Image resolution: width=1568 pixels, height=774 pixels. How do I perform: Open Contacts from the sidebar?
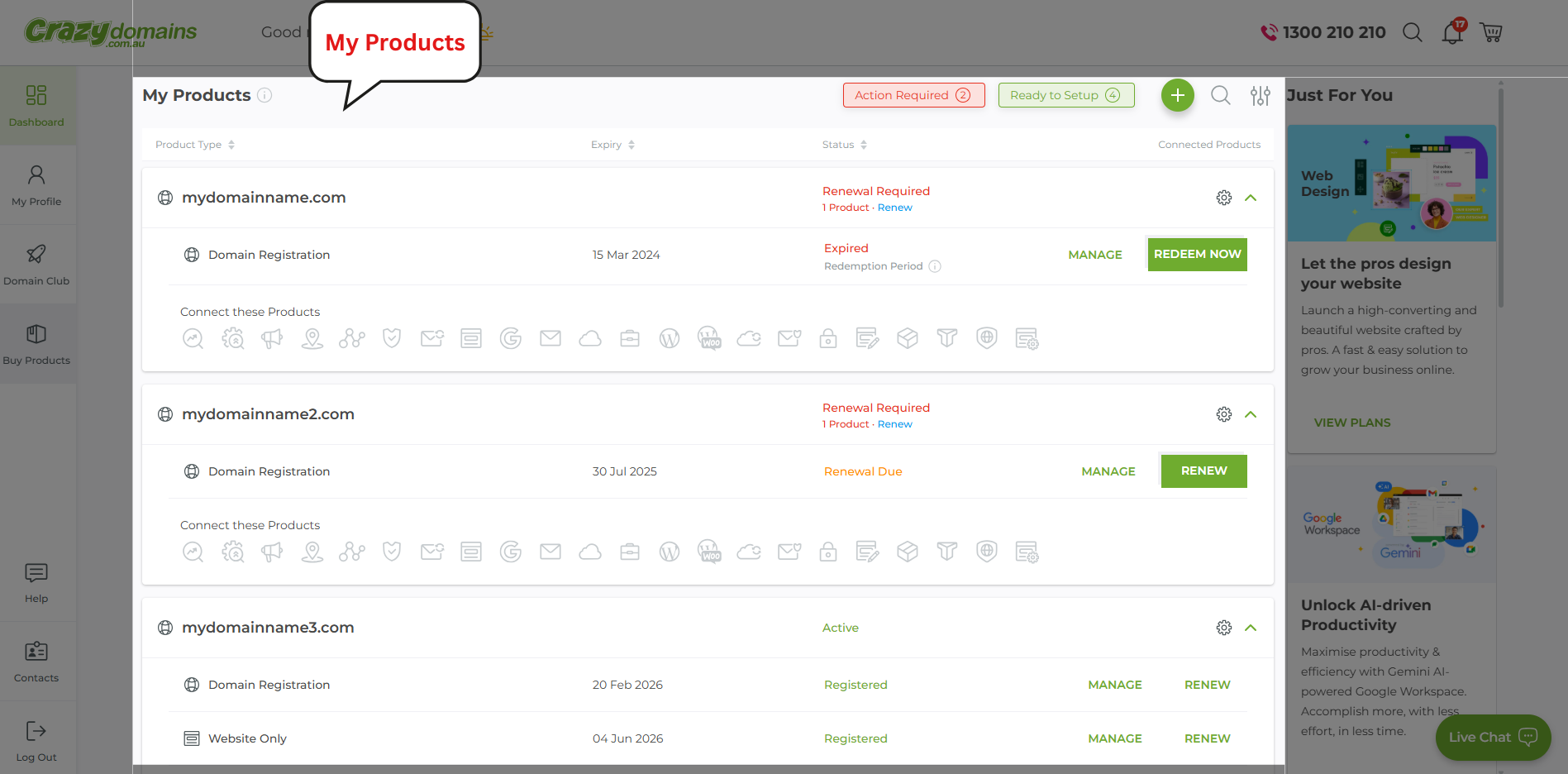point(36,662)
